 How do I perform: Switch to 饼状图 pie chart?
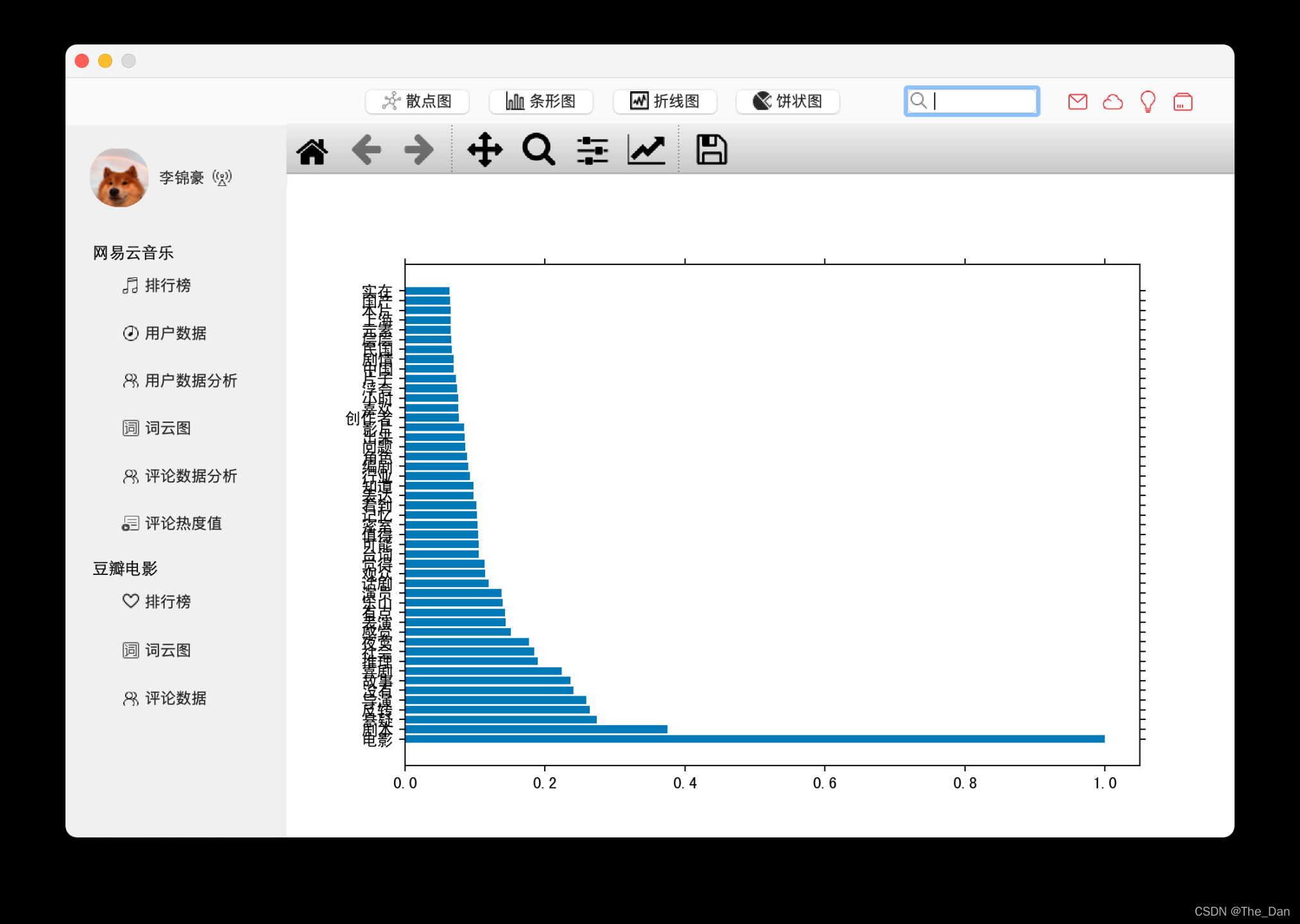[x=788, y=101]
